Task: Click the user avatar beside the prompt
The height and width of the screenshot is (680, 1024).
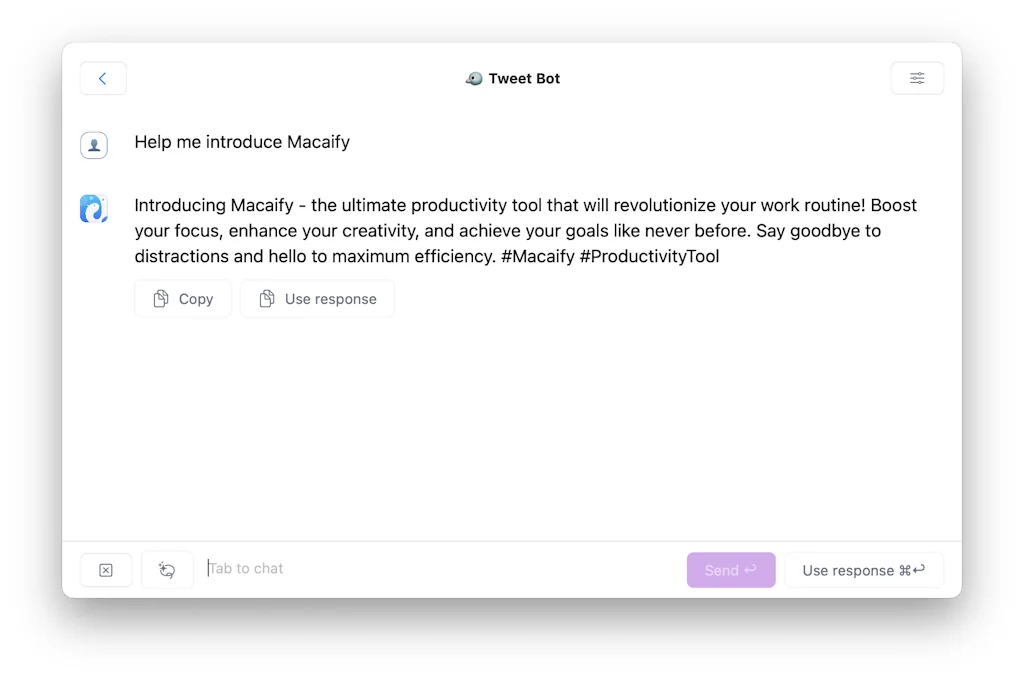Action: (x=94, y=144)
